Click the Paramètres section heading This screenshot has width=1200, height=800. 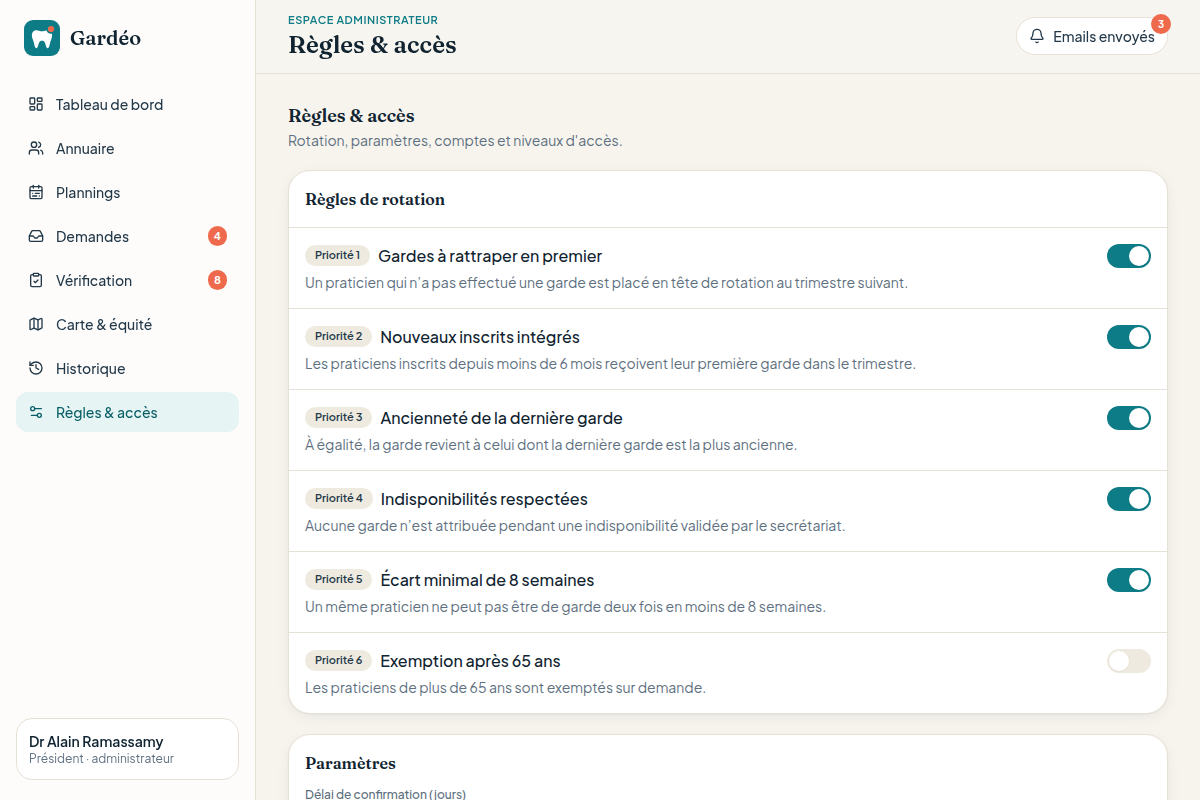(350, 763)
